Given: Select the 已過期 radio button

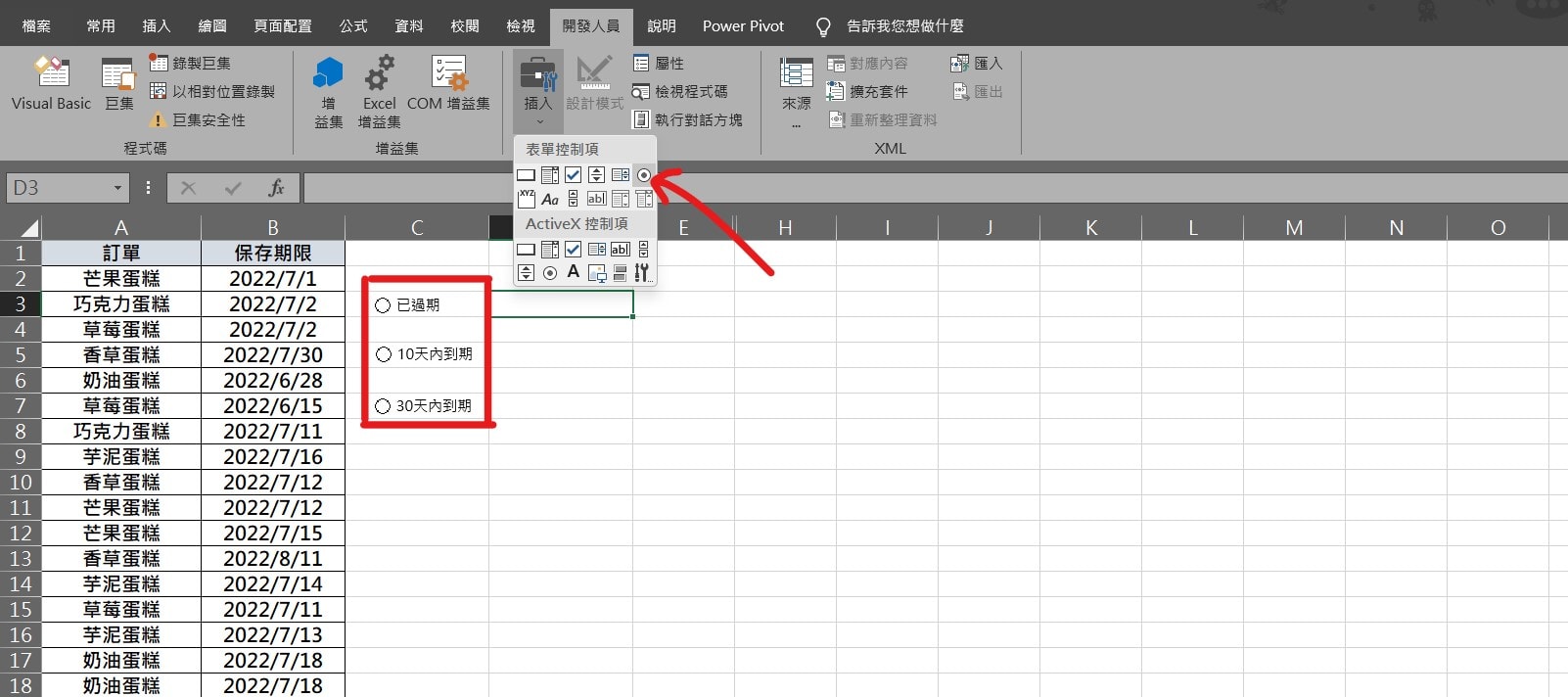Looking at the screenshot, I should 384,305.
